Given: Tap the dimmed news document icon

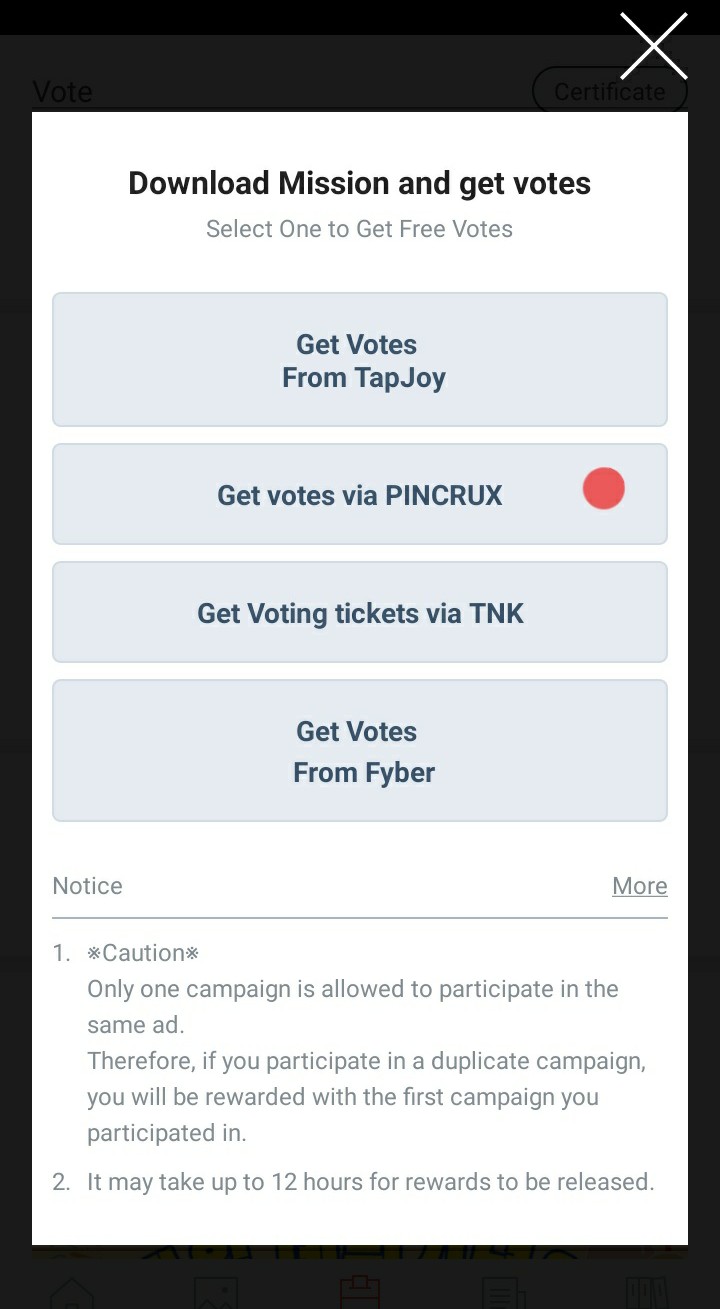Looking at the screenshot, I should click(503, 1292).
